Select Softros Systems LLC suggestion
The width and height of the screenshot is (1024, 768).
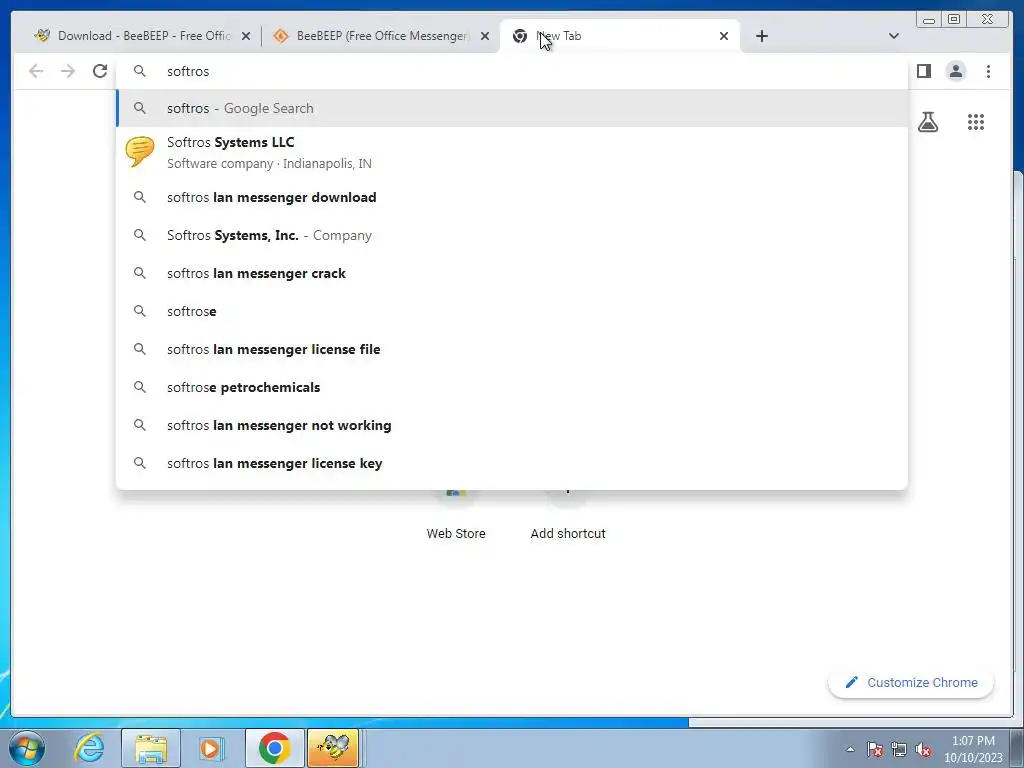(512, 152)
